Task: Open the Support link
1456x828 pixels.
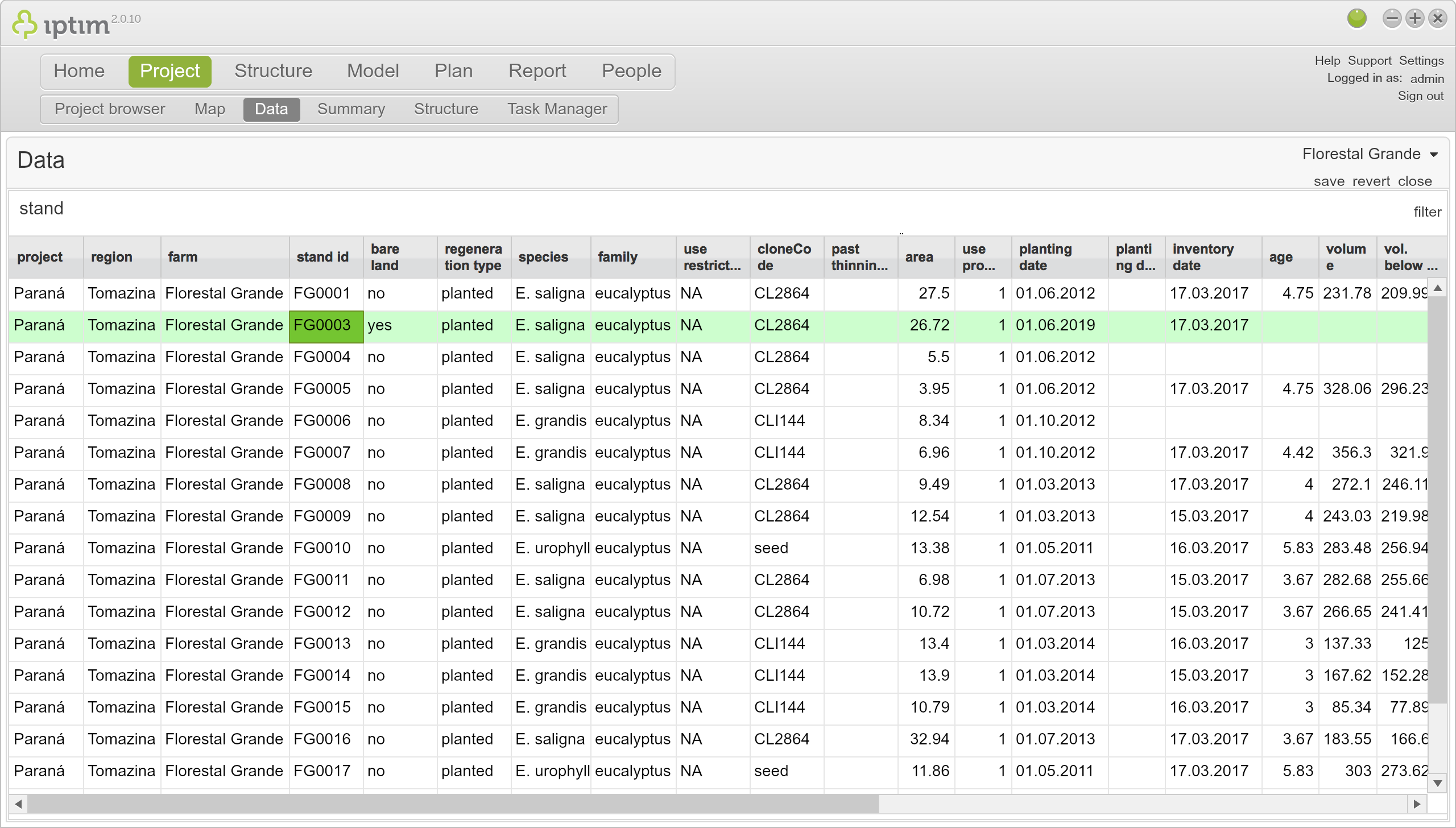Action: point(1369,60)
